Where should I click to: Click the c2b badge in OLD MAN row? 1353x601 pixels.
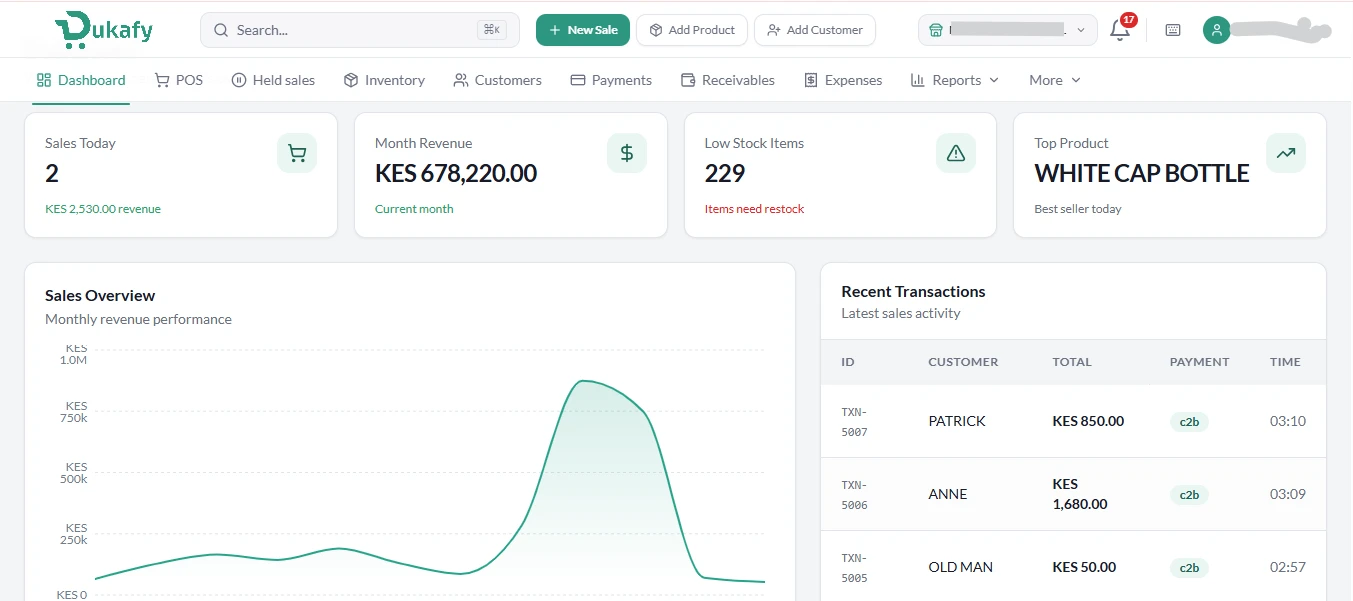coord(1189,568)
